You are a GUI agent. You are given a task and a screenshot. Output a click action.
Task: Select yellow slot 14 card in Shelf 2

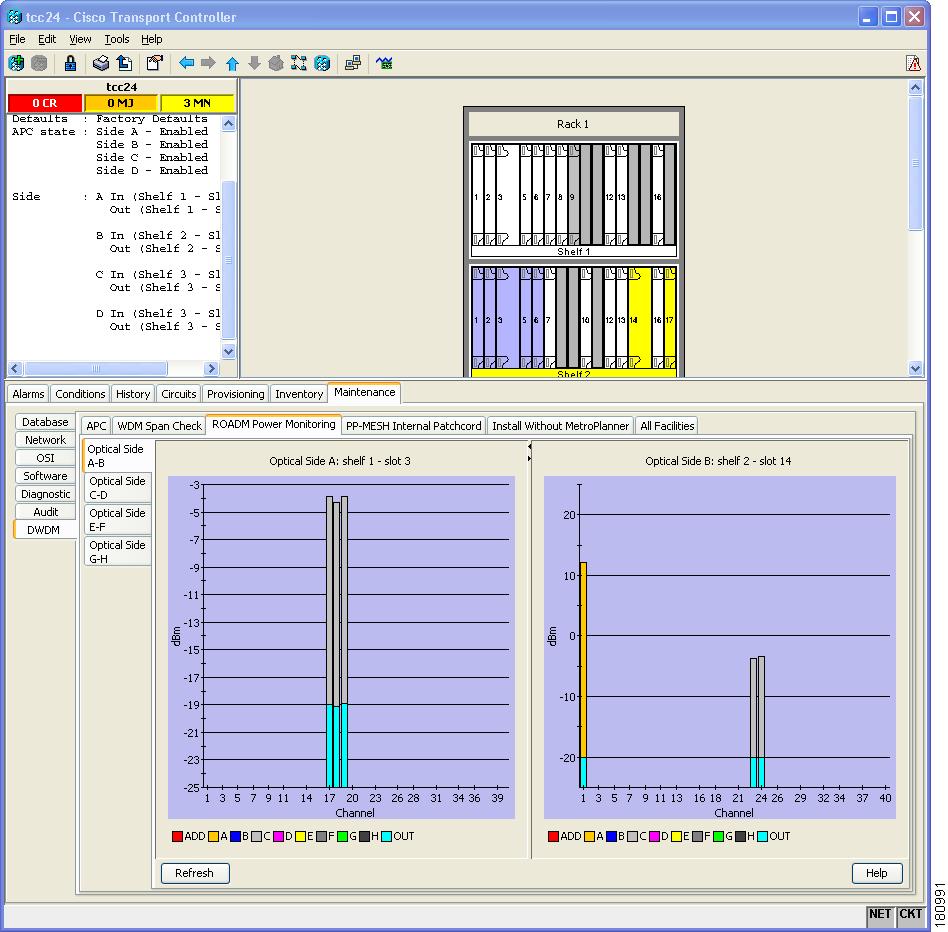[x=639, y=319]
